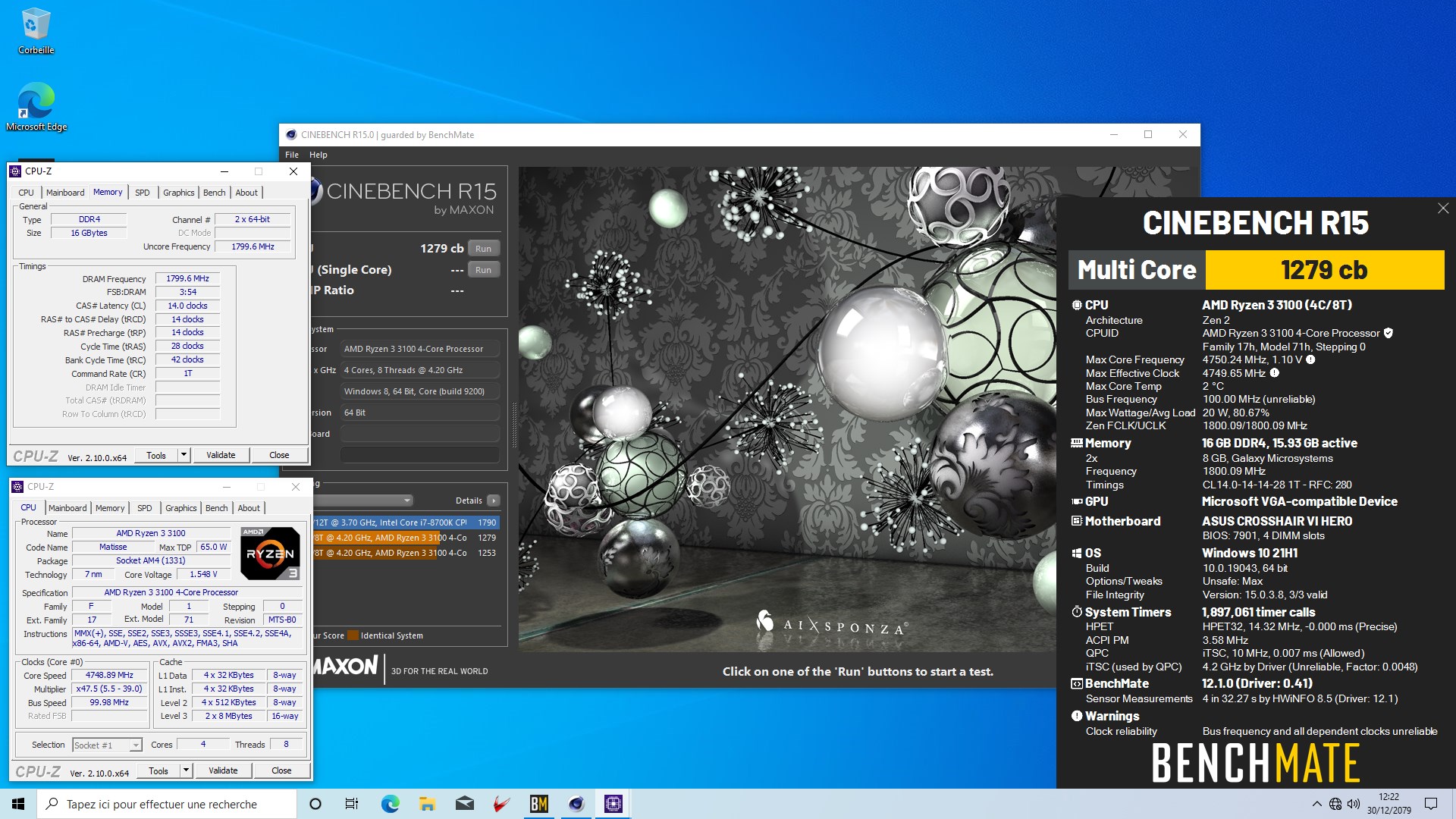1456x819 pixels.
Task: Open the notification center icon
Action: (x=1431, y=804)
